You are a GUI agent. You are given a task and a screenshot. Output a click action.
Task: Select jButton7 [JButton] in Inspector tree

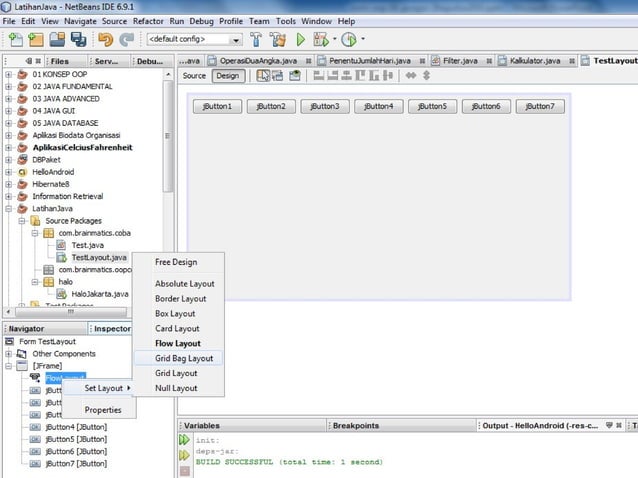click(75, 463)
